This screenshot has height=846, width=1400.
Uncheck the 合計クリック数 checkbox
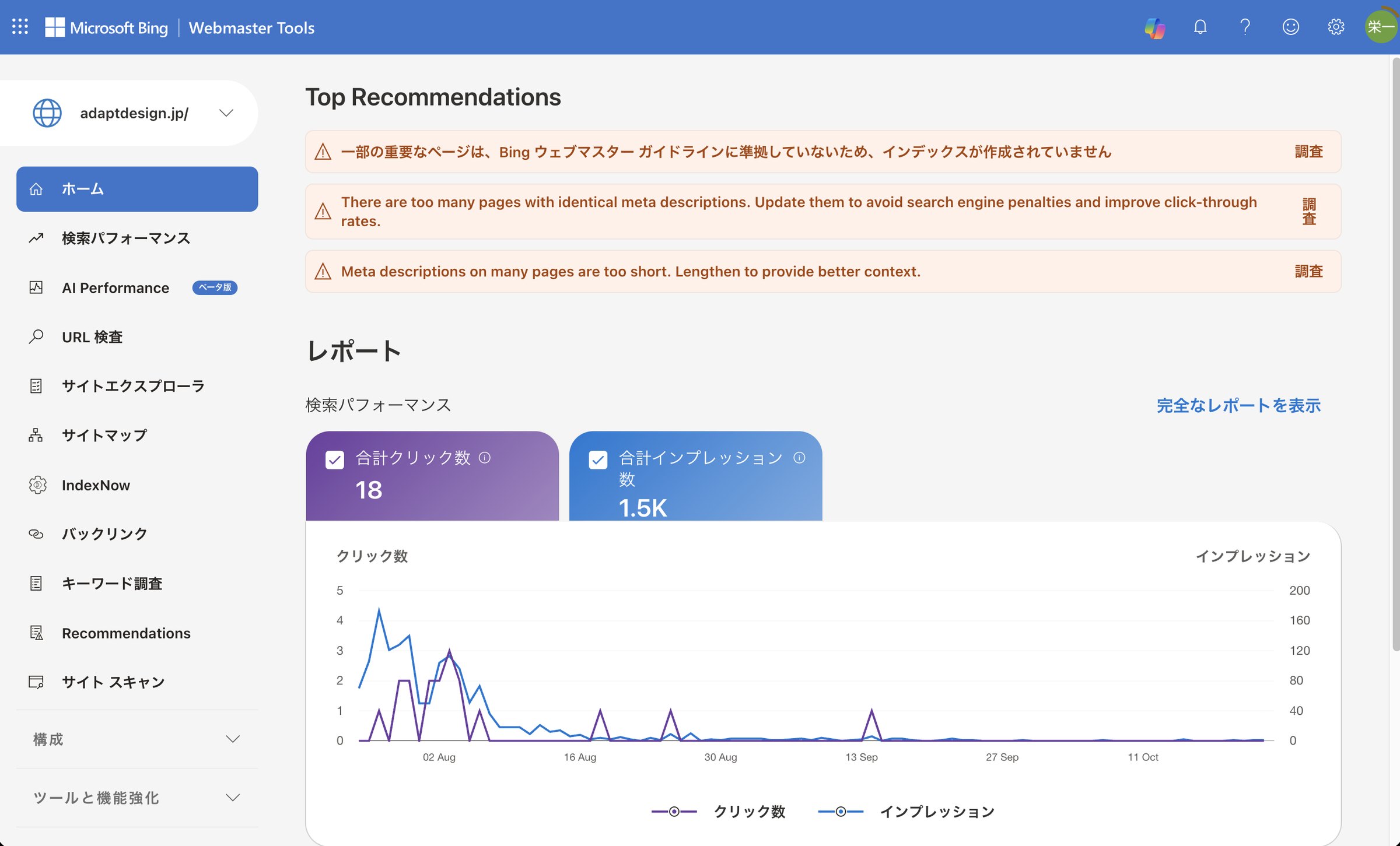(335, 459)
